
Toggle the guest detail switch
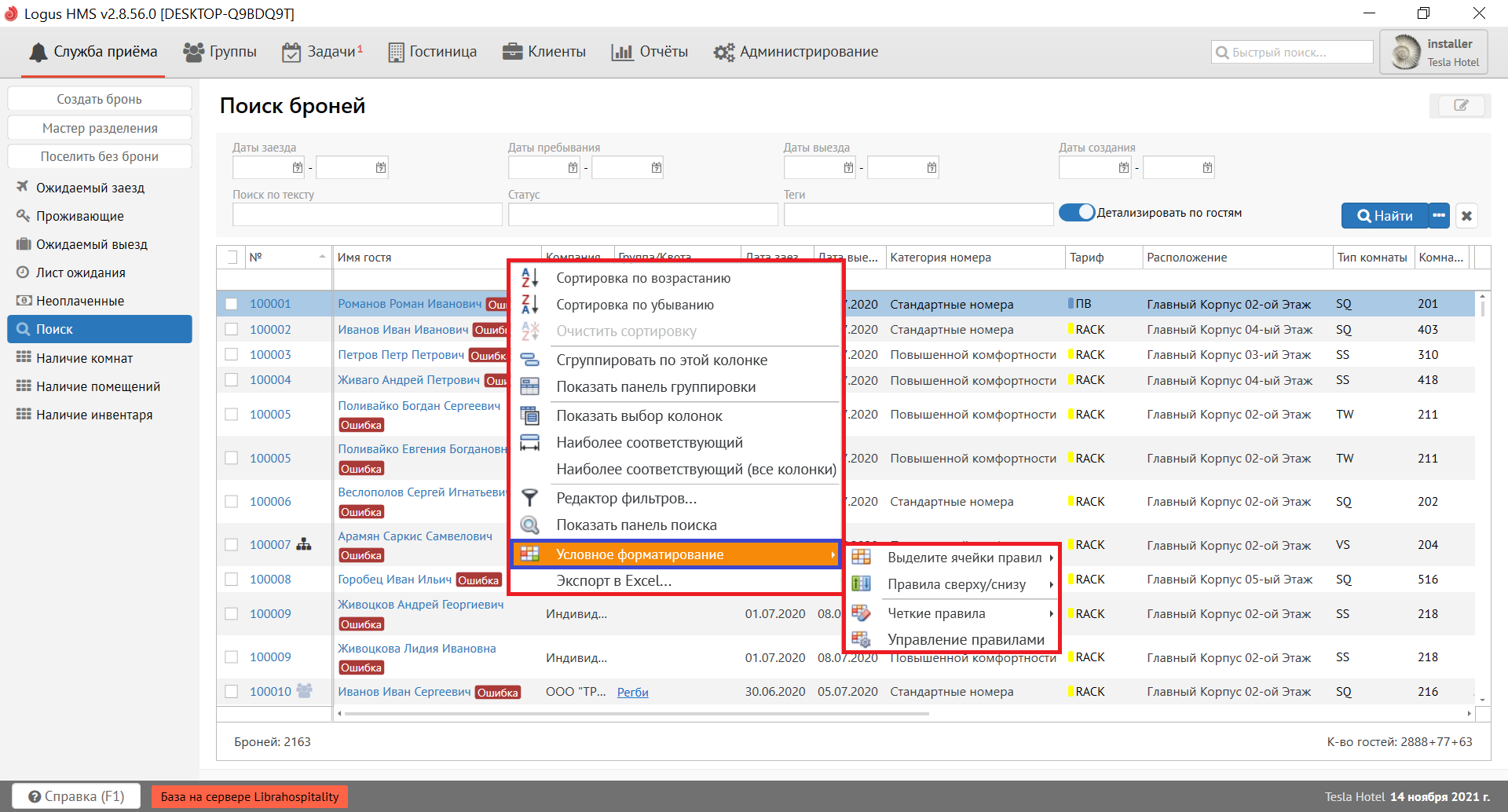pyautogui.click(x=1076, y=213)
